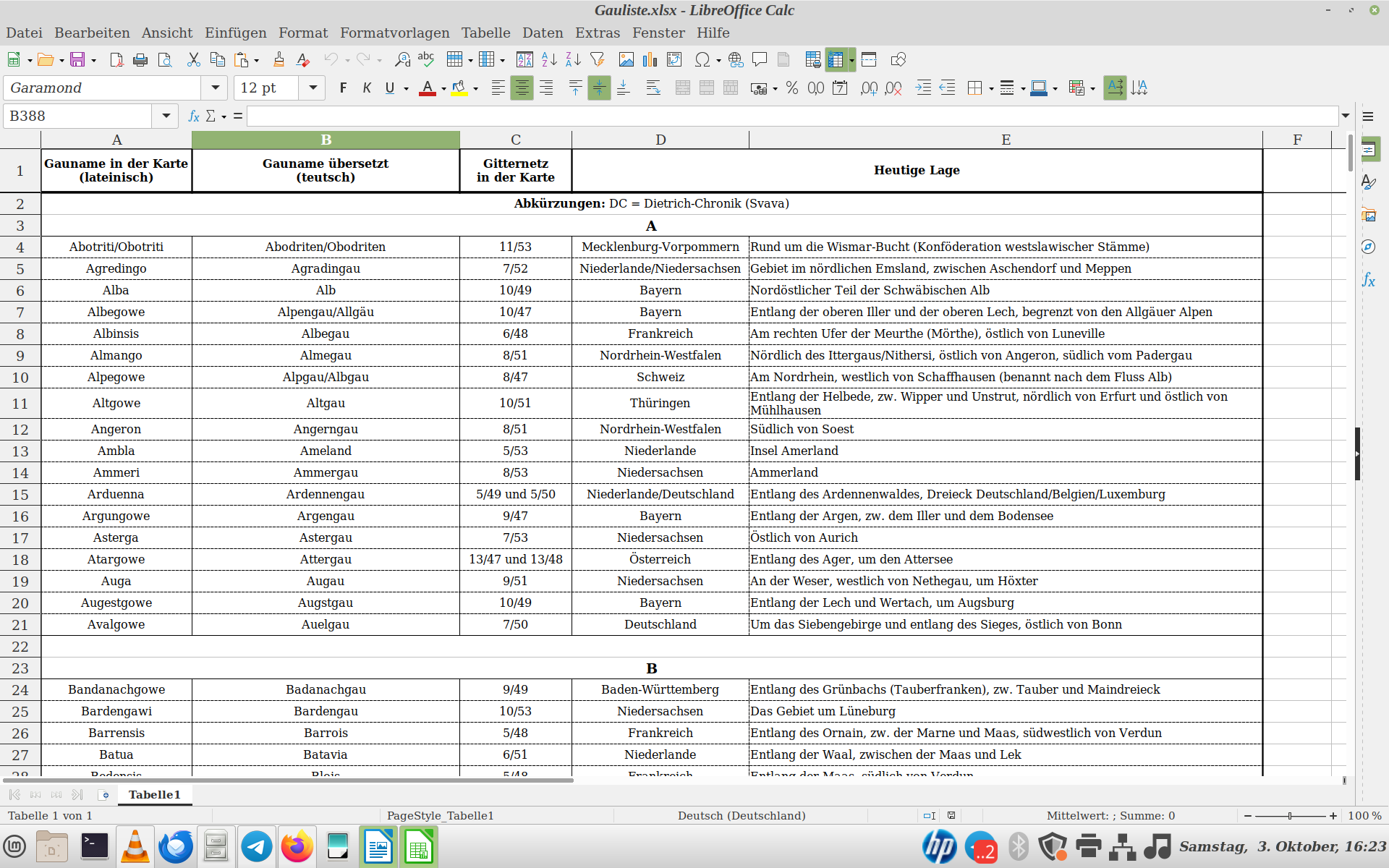
Task: Click the formula input line
Action: point(792,116)
